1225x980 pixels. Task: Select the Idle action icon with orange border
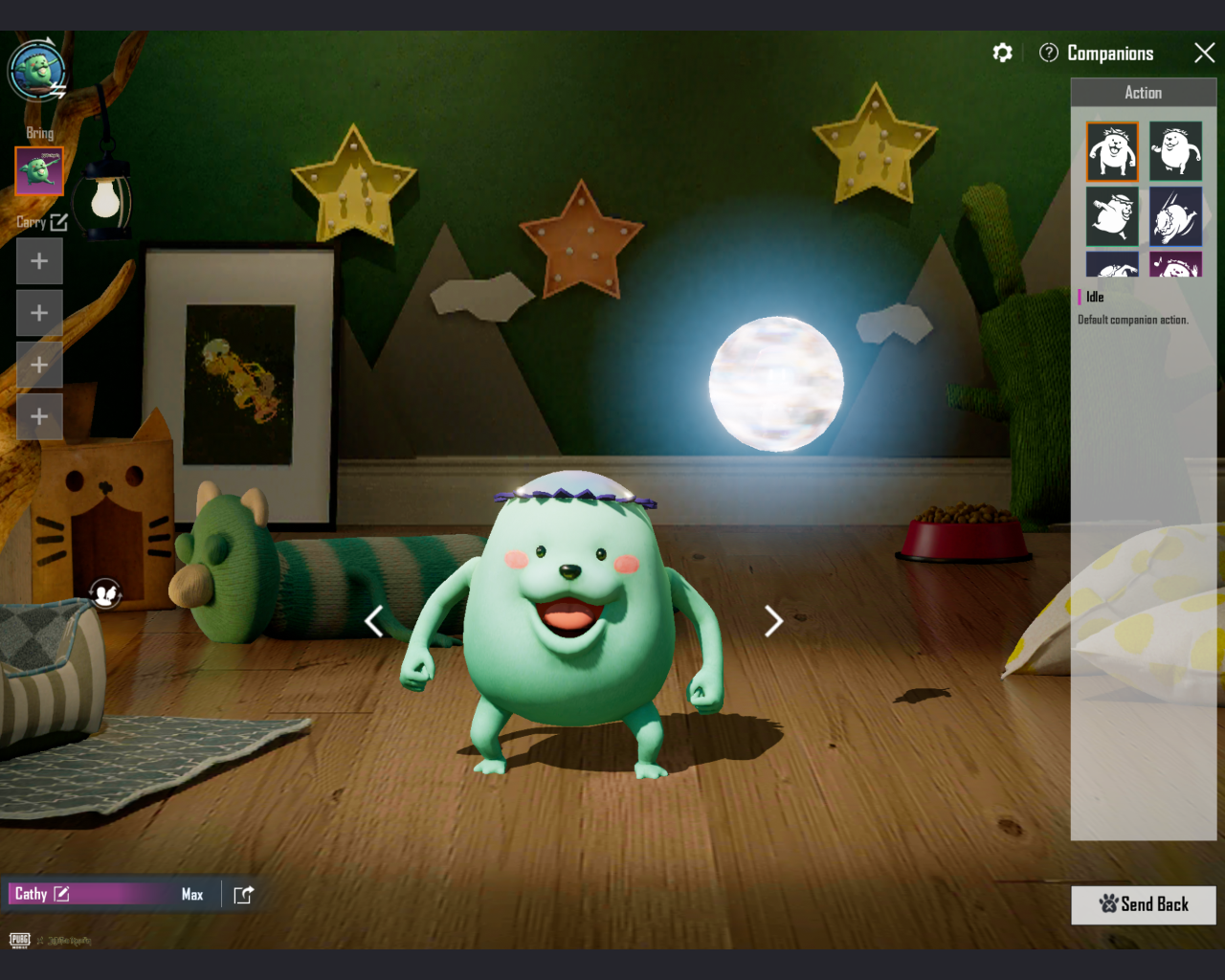[1112, 151]
